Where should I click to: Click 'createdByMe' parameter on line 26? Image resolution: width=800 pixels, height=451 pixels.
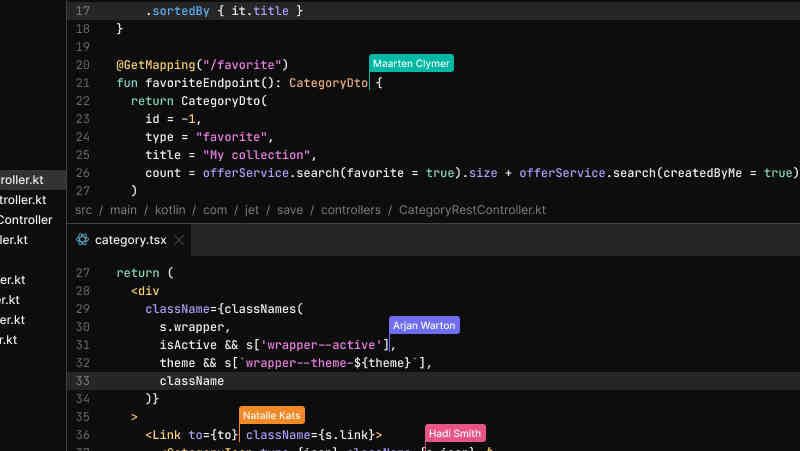pos(703,173)
